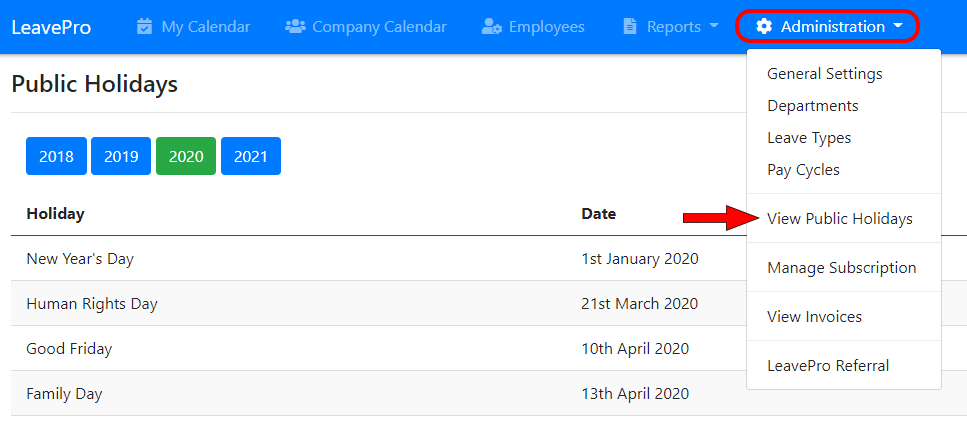Click the Administration gear icon
The image size is (967, 428).
coord(764,27)
